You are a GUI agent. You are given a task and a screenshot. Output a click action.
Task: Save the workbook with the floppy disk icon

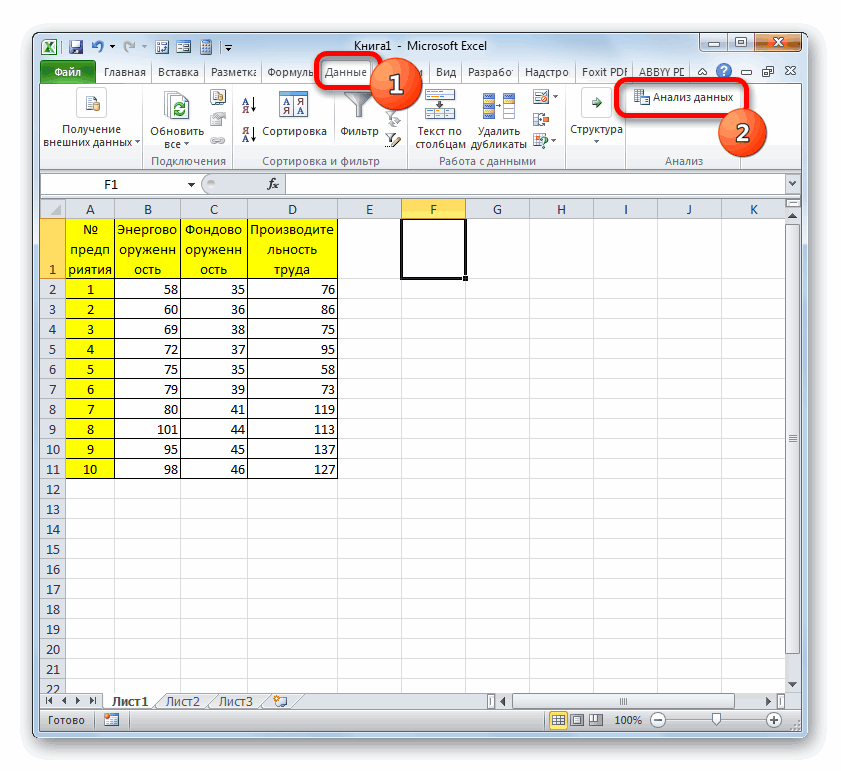point(76,47)
